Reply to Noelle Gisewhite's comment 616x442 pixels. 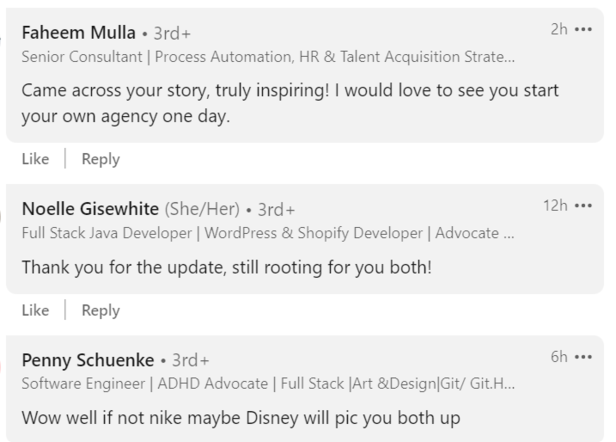pos(100,311)
